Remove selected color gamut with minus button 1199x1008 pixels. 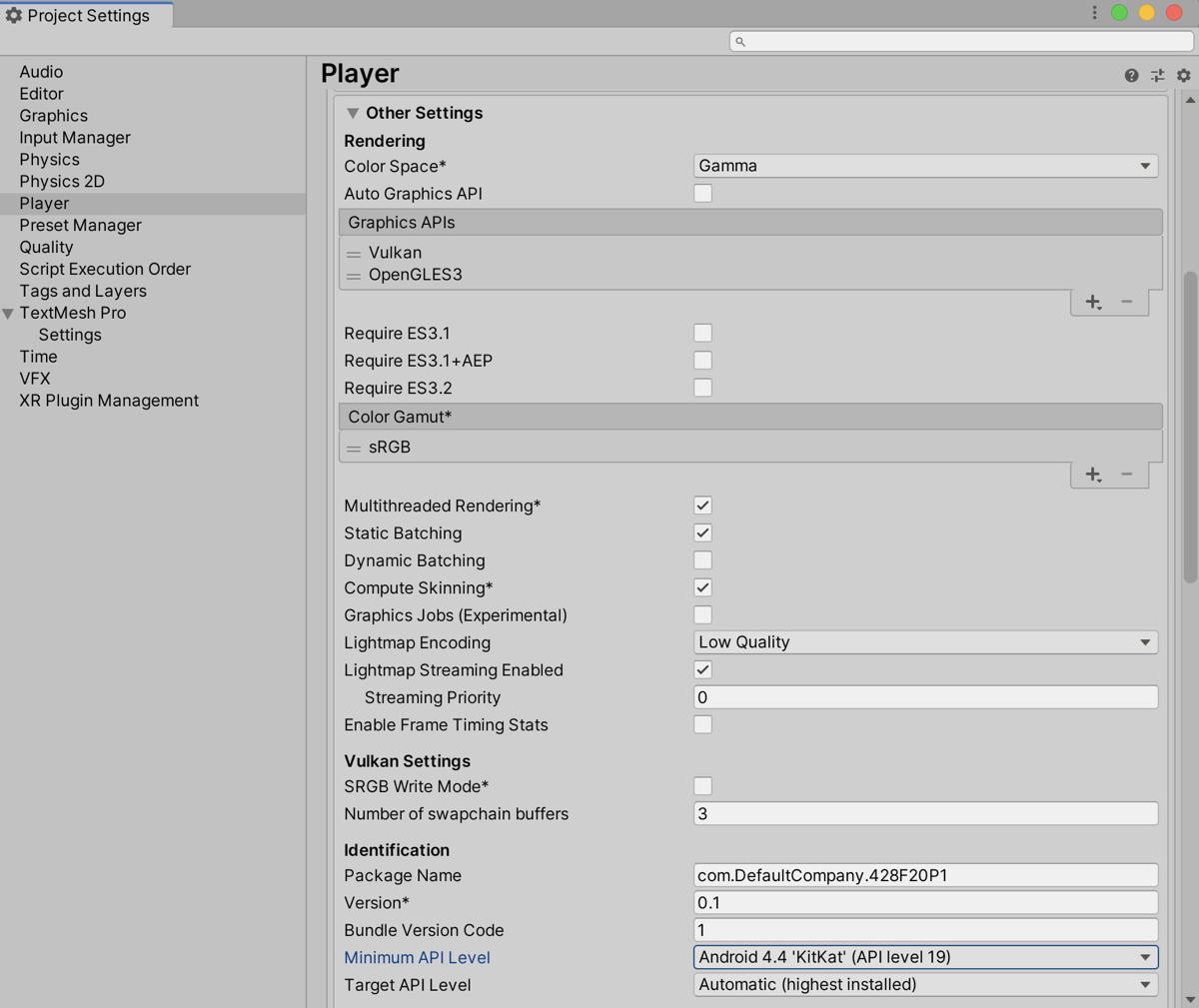[1127, 475]
